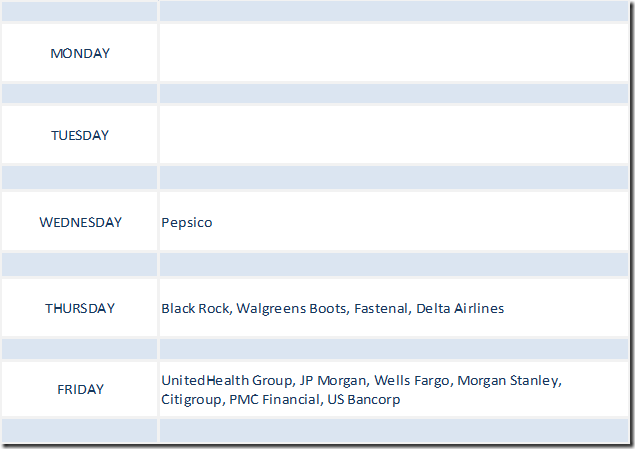
Task: Click the Pepsico entry
Action: [187, 222]
